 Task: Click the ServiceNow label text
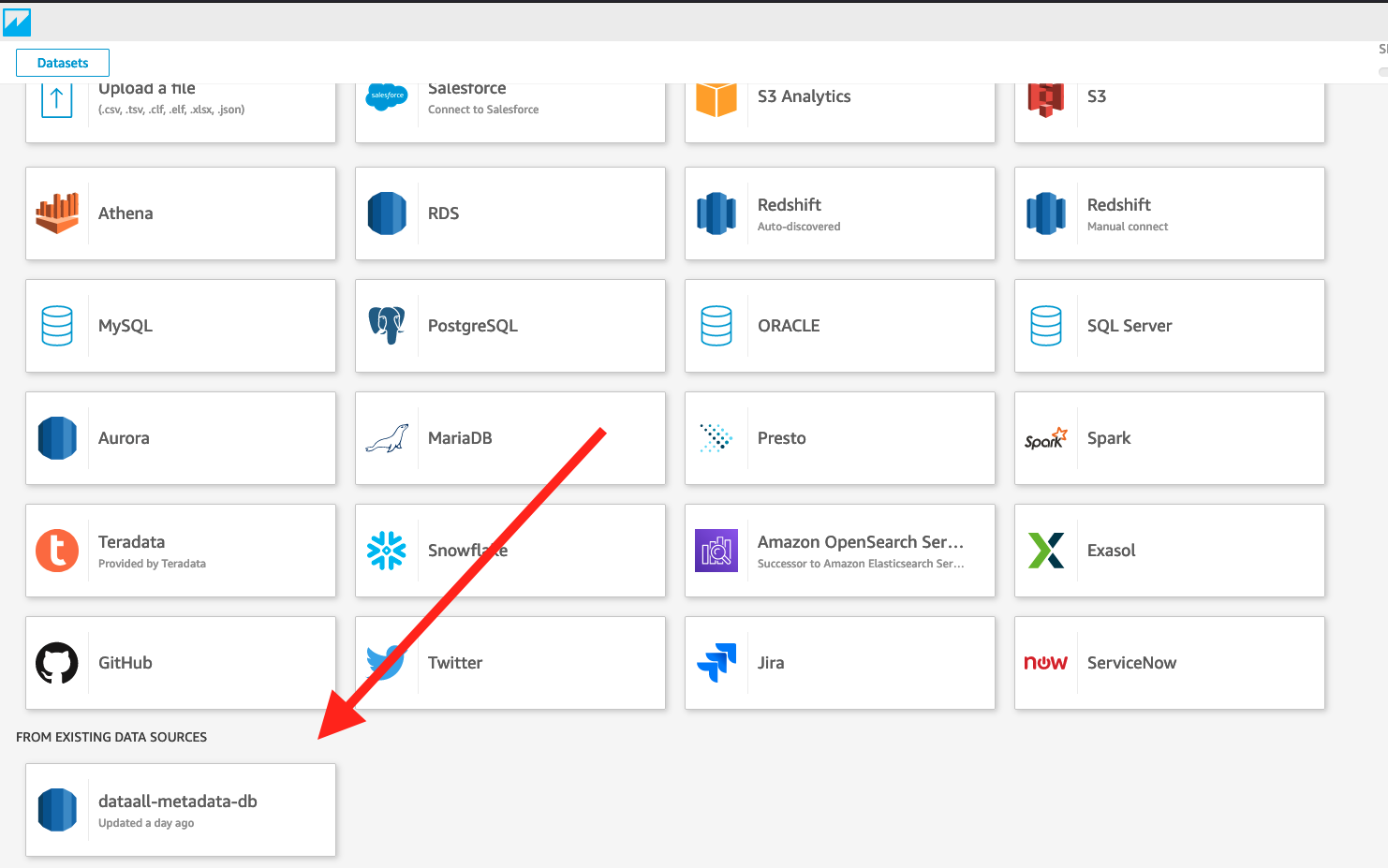pos(1131,663)
